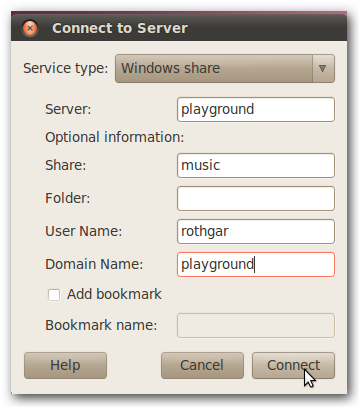The height and width of the screenshot is (409, 361).
Task: Focus the User Name field with rothgar
Action: [256, 231]
